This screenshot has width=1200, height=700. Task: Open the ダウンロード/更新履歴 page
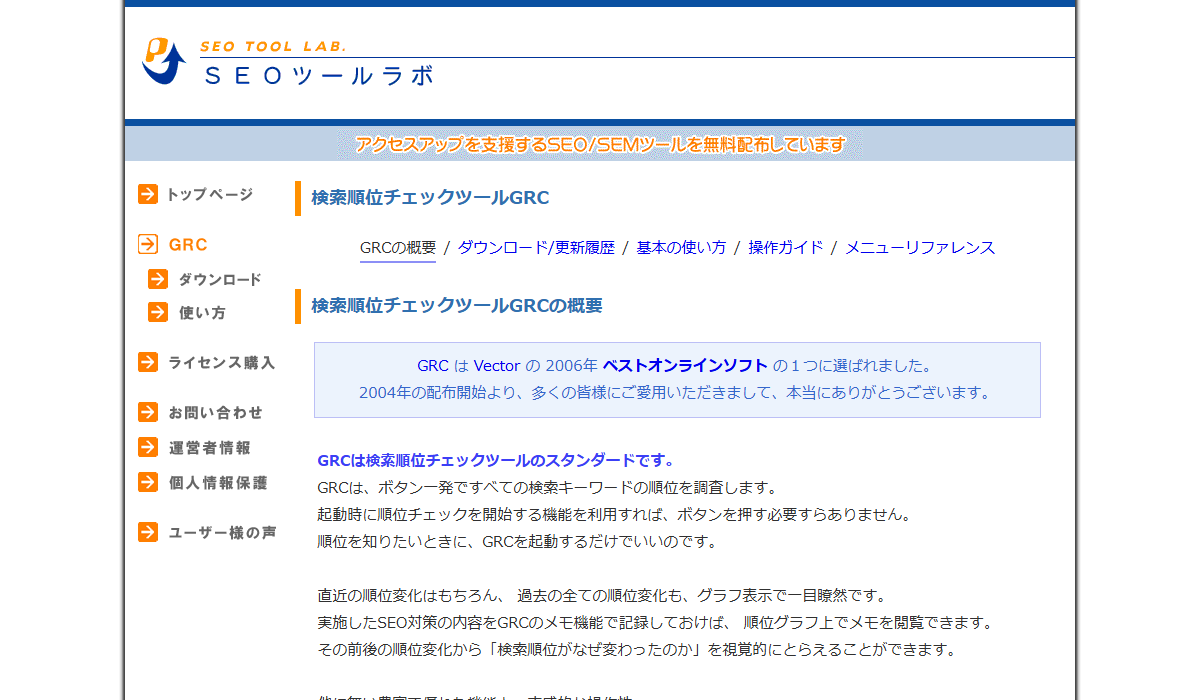536,247
